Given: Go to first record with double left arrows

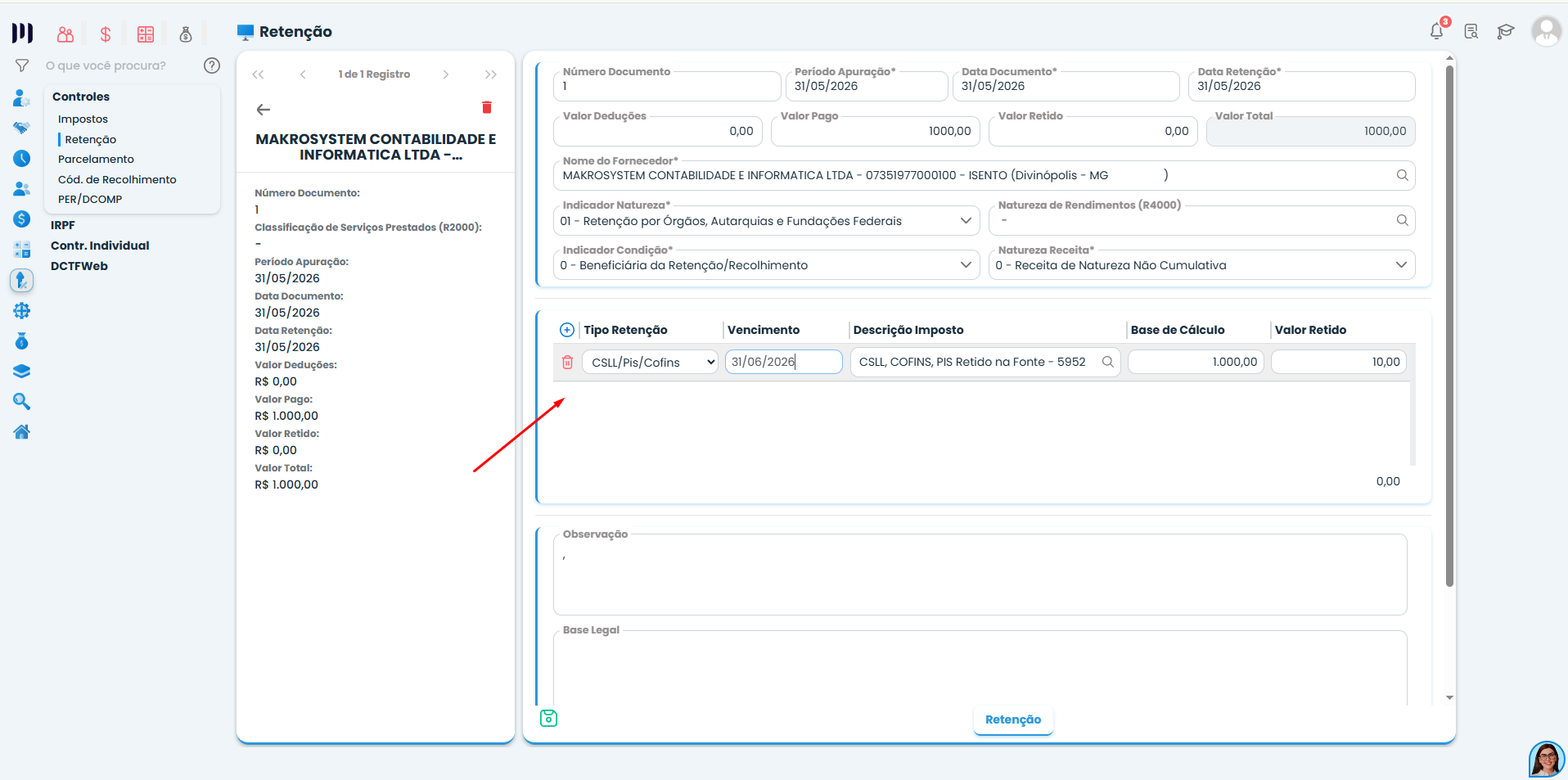Looking at the screenshot, I should [258, 74].
